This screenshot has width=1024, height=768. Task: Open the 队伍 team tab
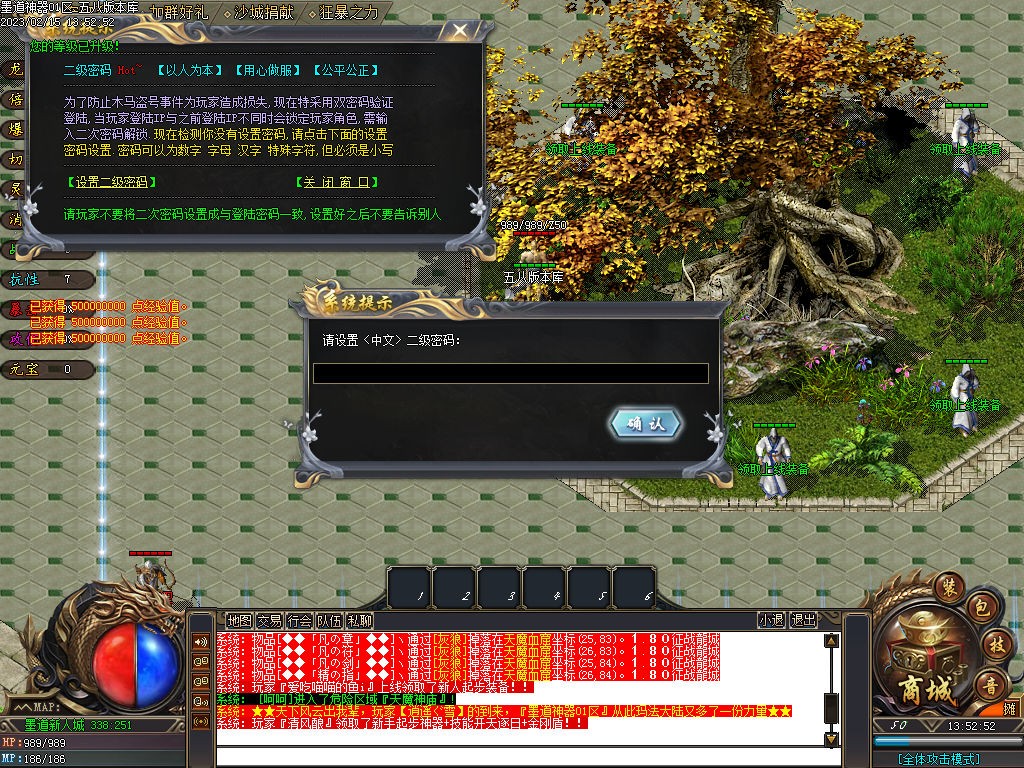pyautogui.click(x=329, y=620)
